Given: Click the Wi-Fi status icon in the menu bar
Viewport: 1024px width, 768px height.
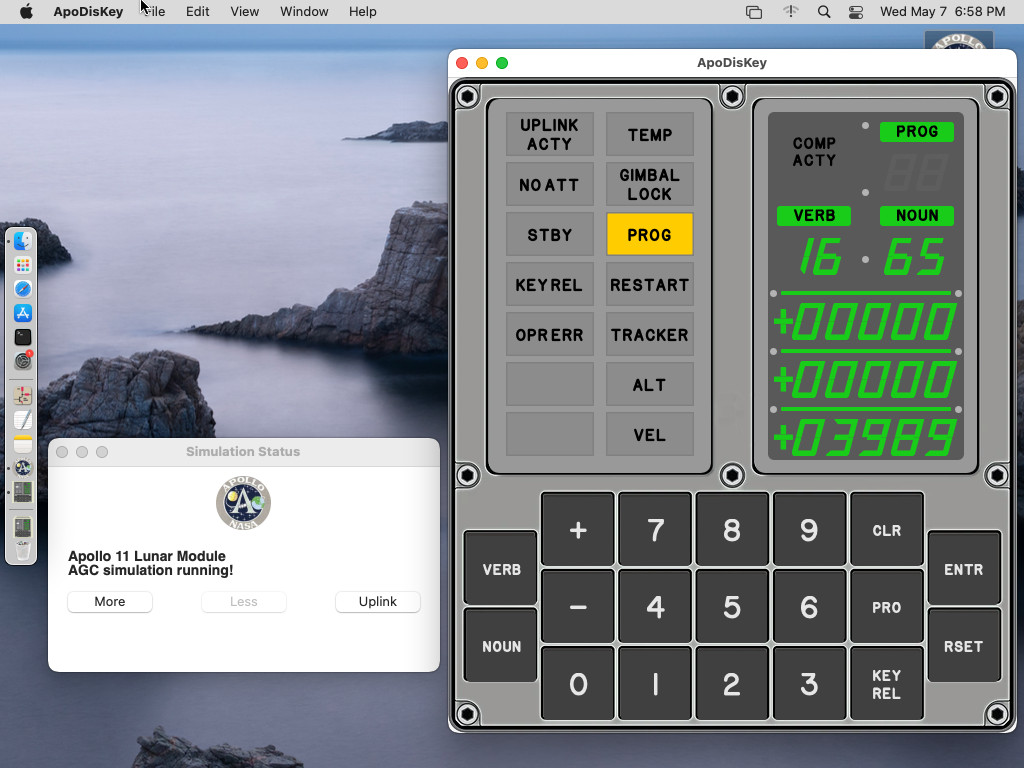Looking at the screenshot, I should pyautogui.click(x=791, y=12).
